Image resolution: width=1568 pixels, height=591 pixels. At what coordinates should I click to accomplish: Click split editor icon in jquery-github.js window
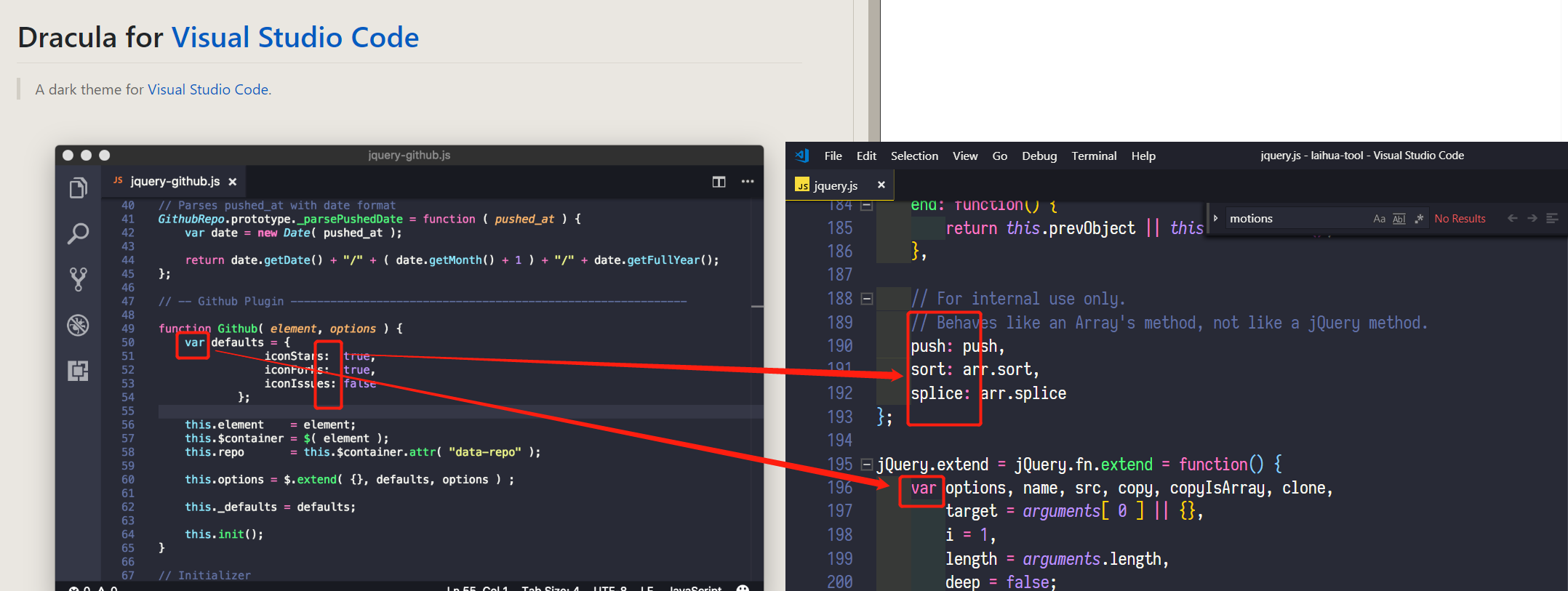click(719, 182)
